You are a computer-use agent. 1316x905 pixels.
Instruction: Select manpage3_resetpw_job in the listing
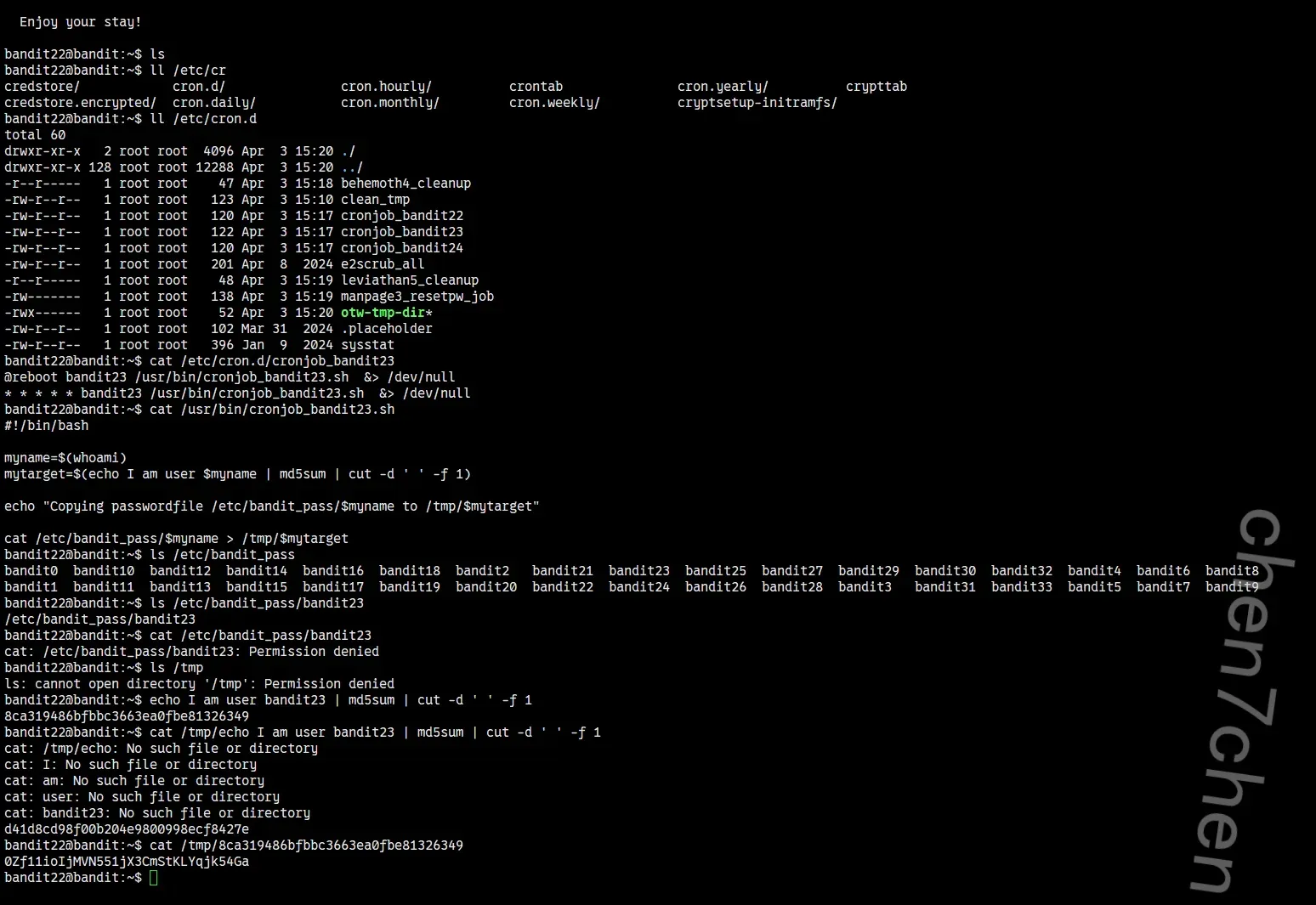(x=417, y=297)
